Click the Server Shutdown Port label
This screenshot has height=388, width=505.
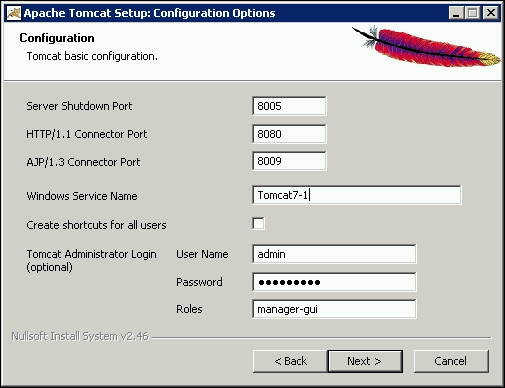pyautogui.click(x=79, y=106)
